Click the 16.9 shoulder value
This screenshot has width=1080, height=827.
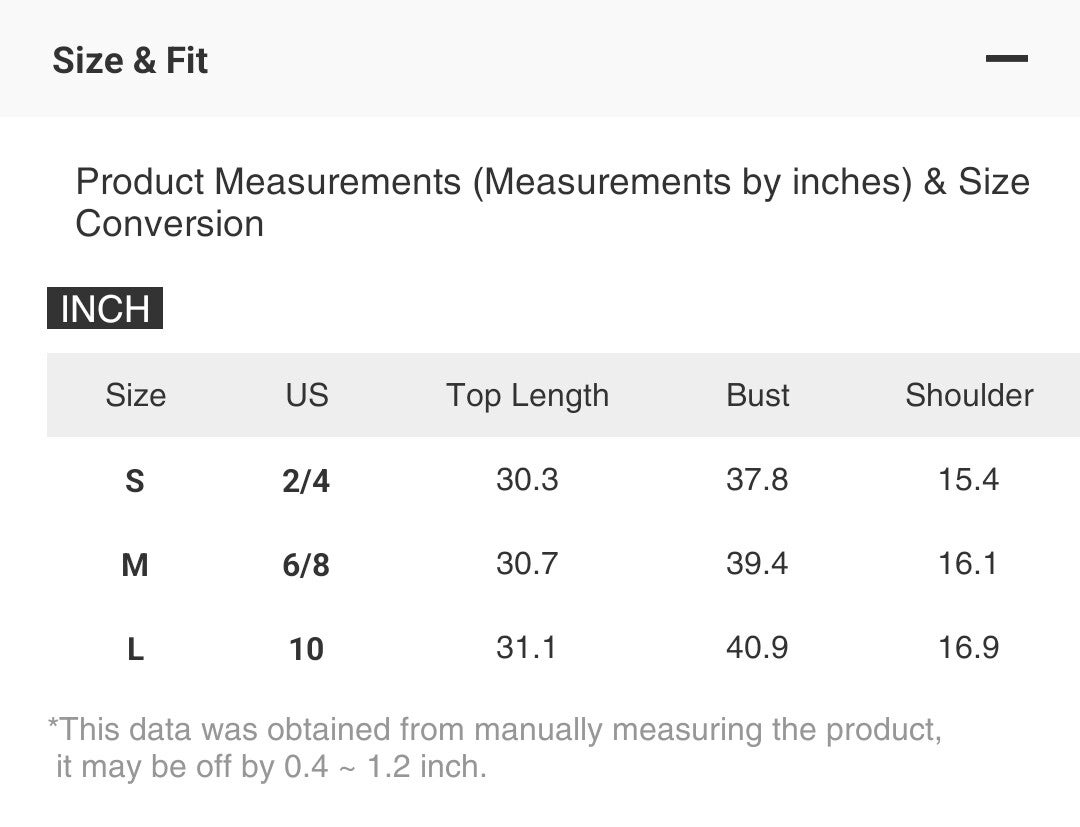(x=968, y=648)
